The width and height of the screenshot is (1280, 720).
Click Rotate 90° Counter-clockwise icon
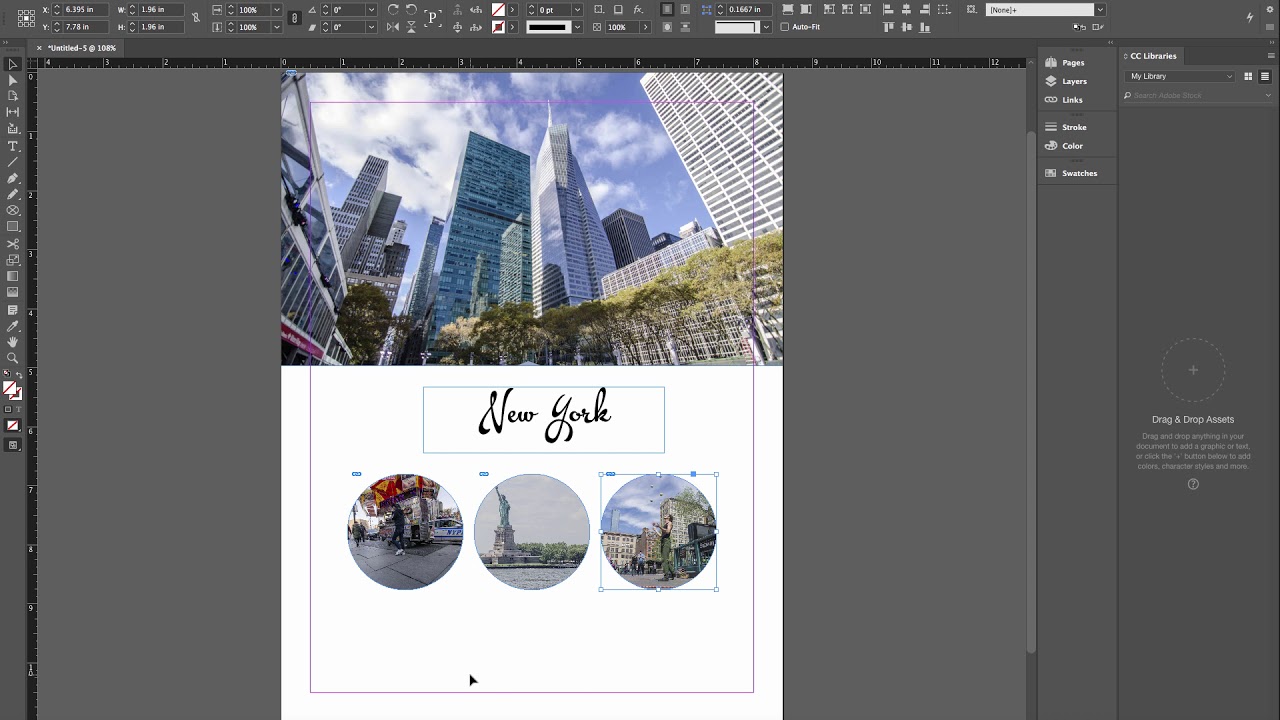[411, 9]
